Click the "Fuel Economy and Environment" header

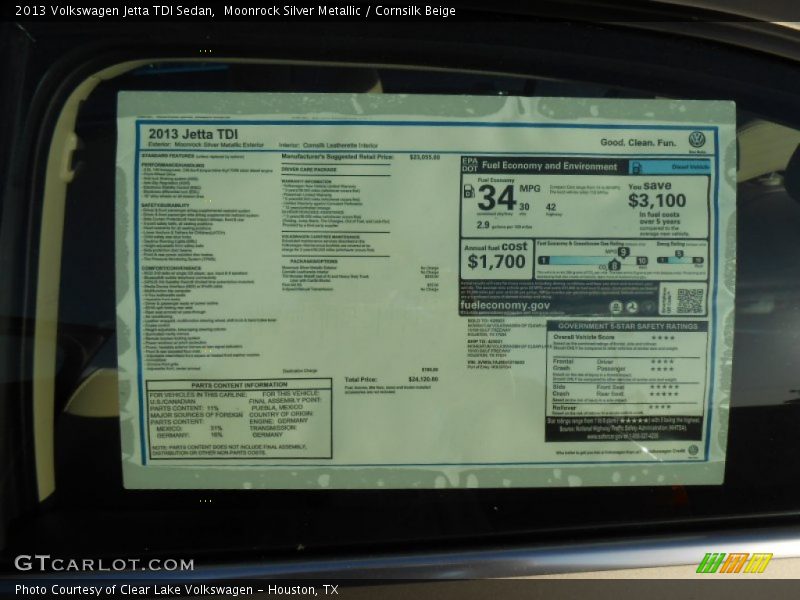click(549, 166)
